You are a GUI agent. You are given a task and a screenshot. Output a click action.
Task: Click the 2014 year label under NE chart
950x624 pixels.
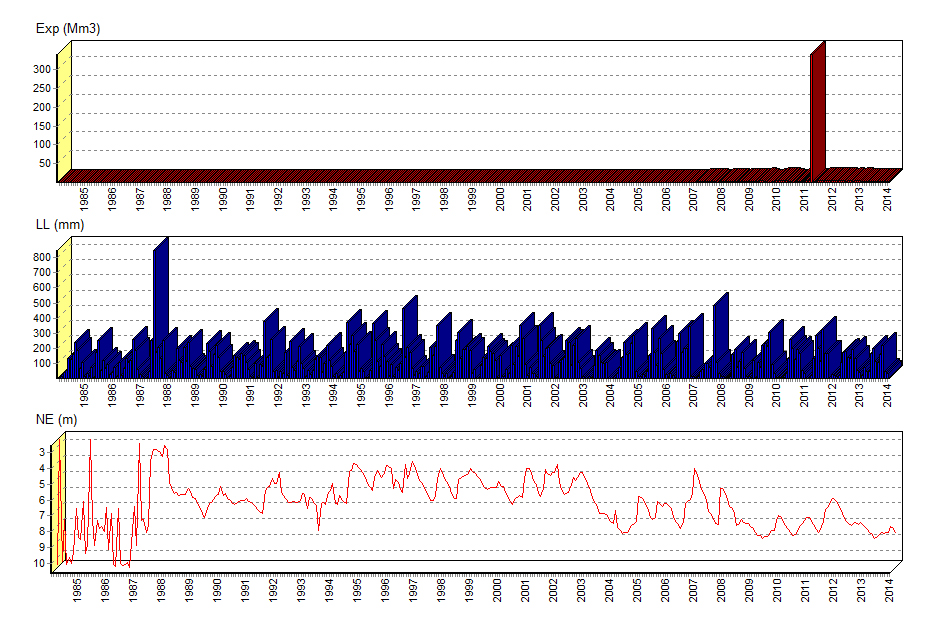click(x=891, y=593)
